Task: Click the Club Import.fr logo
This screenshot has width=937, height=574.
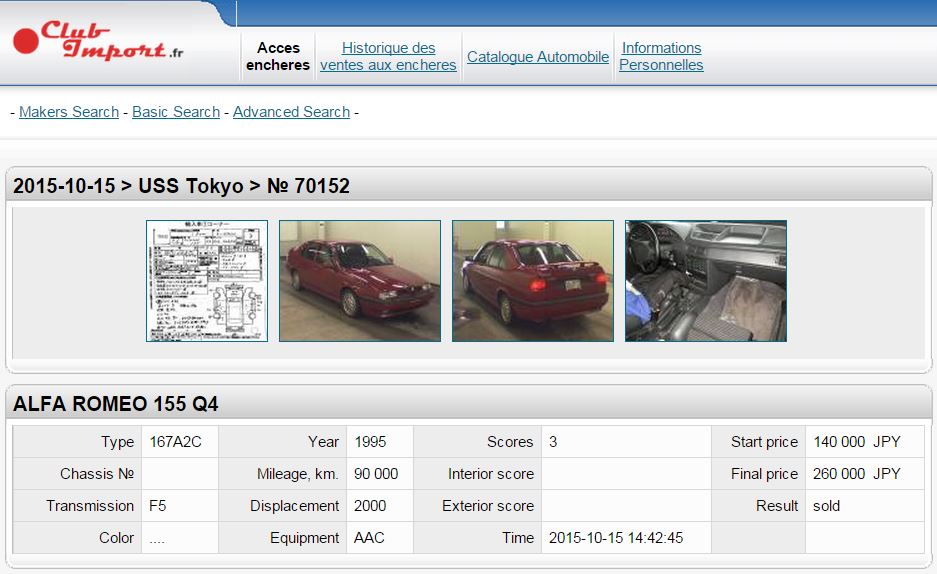Action: pos(98,42)
